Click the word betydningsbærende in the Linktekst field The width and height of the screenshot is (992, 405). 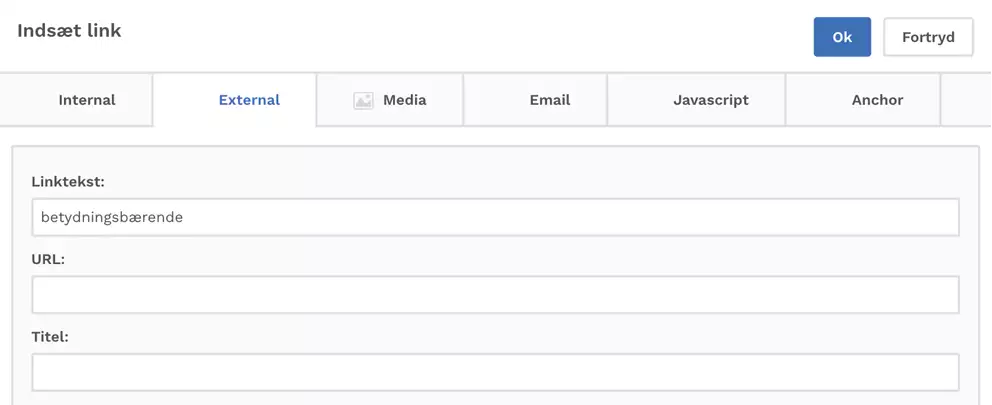tap(112, 217)
